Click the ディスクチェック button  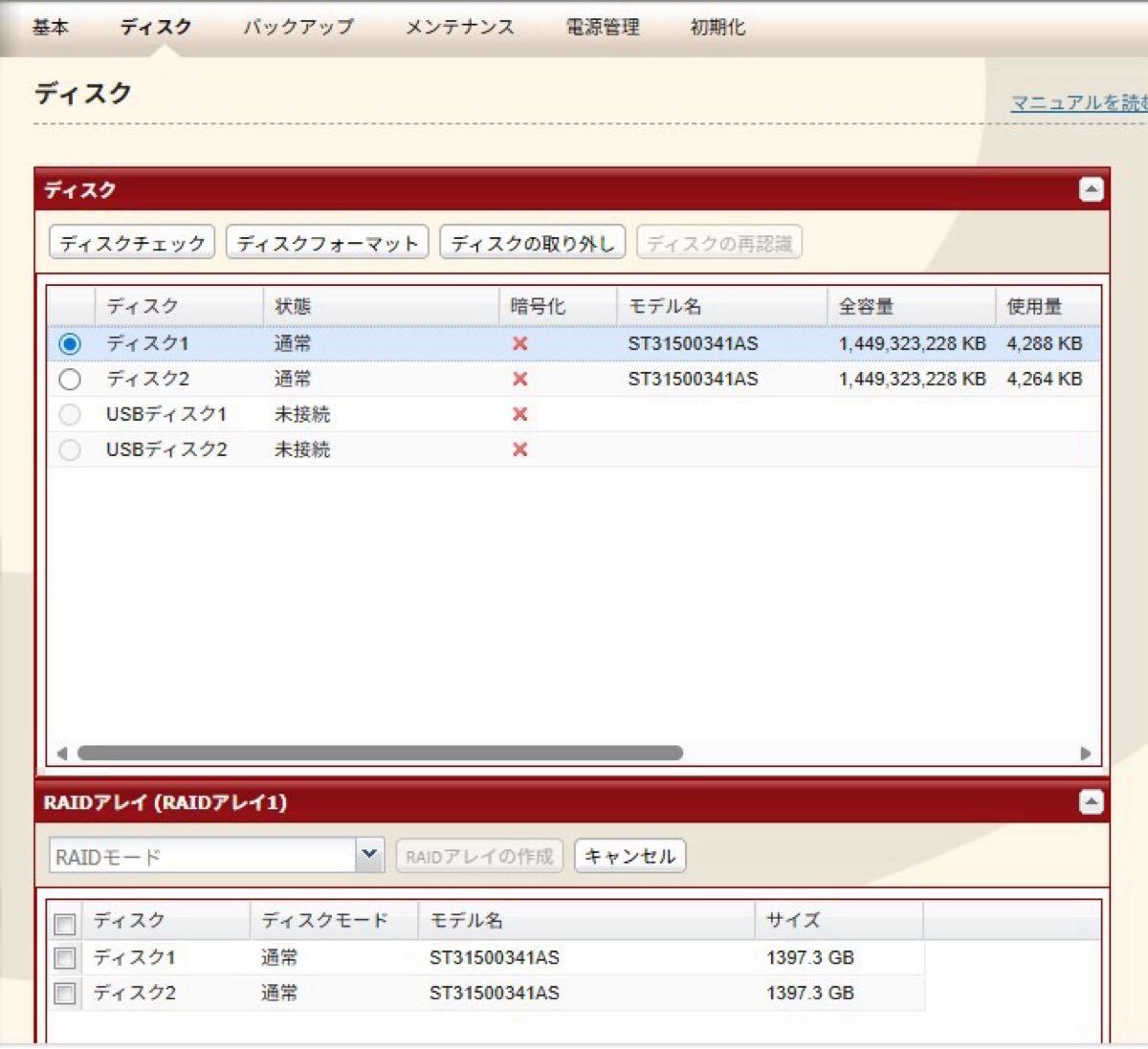point(132,243)
